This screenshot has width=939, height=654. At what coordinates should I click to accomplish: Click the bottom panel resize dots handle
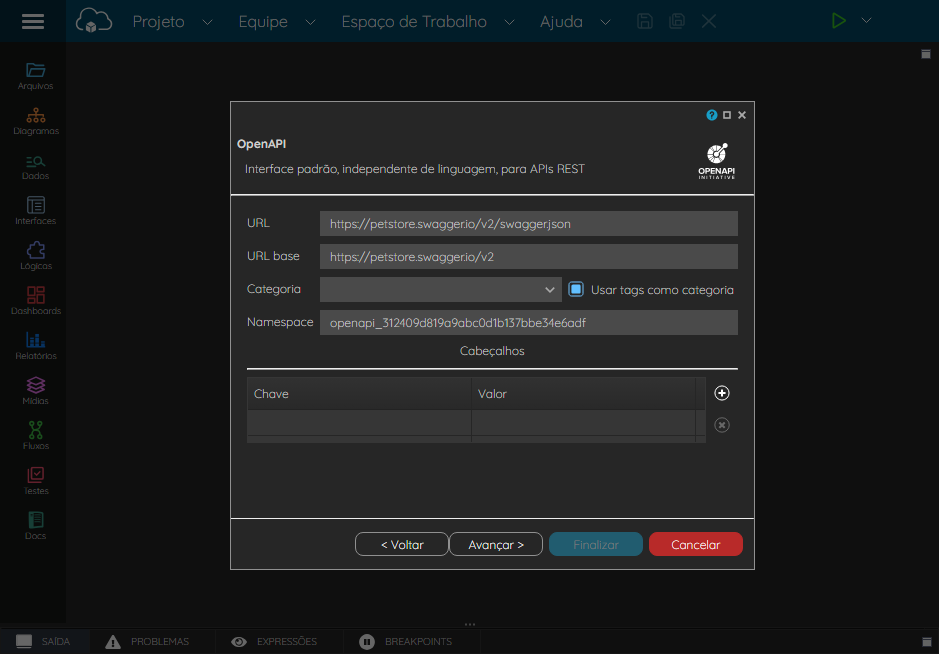(470, 624)
